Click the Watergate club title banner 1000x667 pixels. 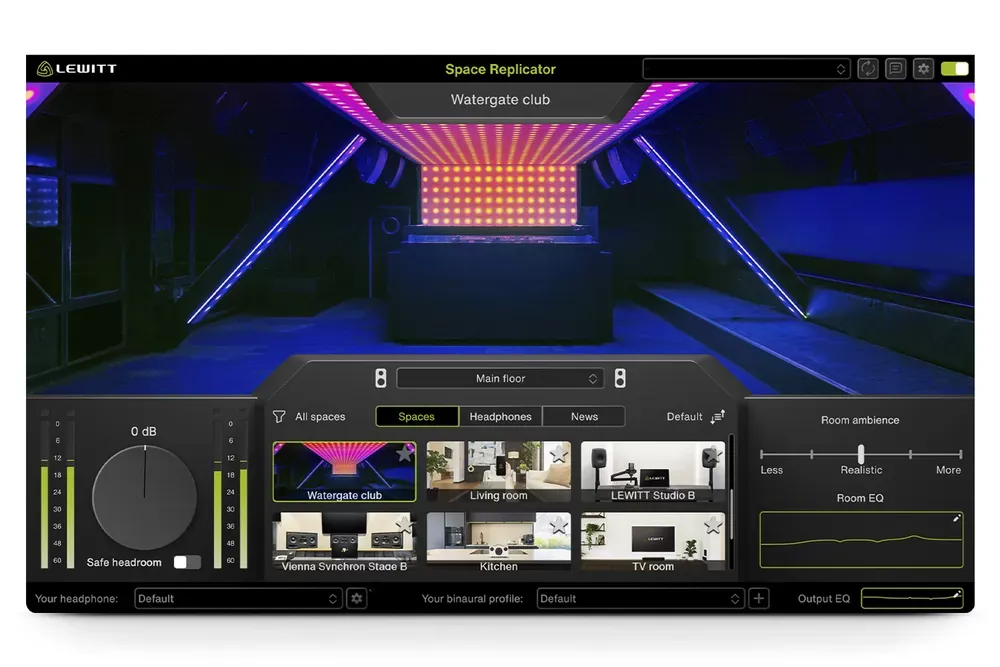(x=500, y=99)
